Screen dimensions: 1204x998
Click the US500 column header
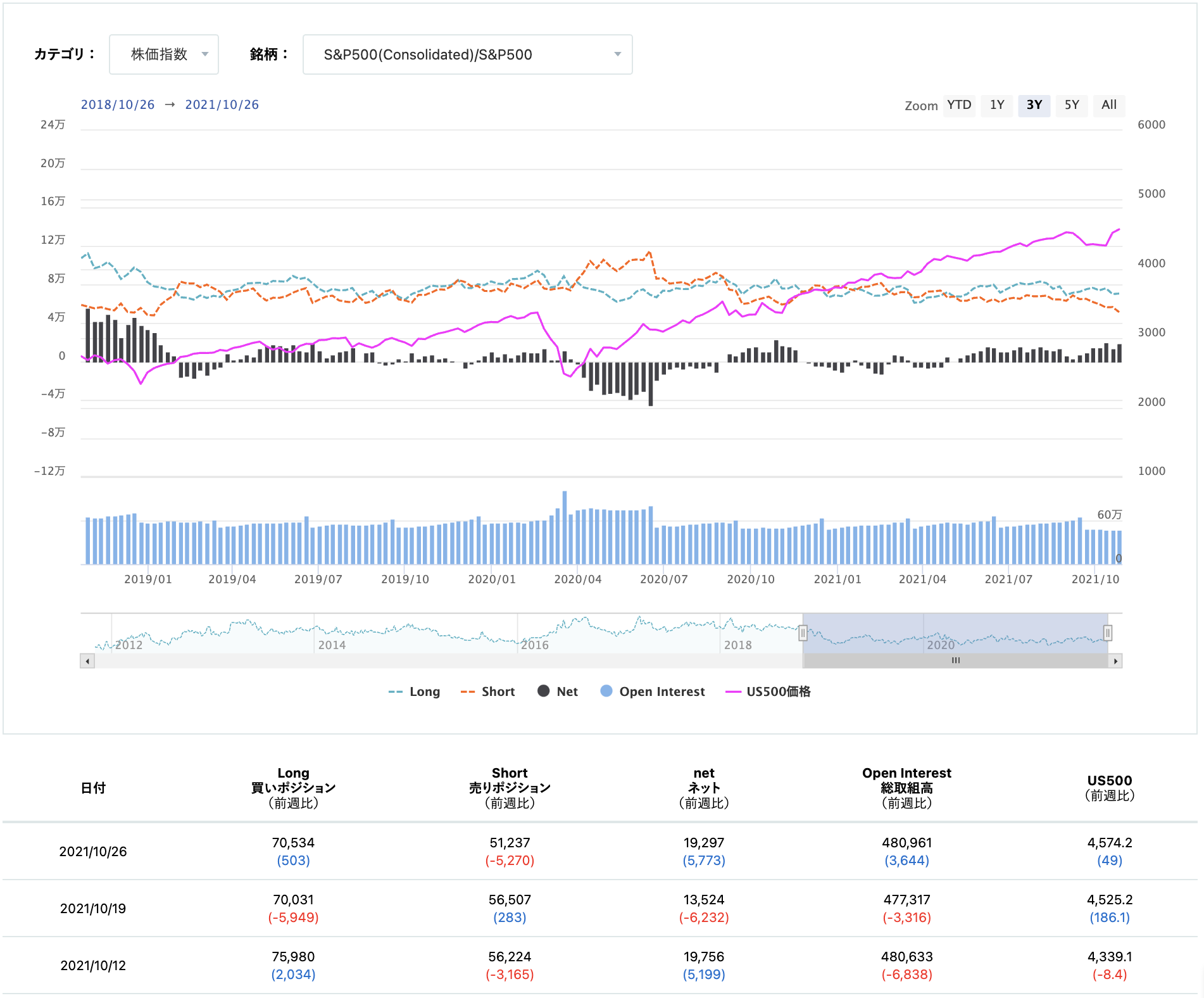pyautogui.click(x=1110, y=788)
